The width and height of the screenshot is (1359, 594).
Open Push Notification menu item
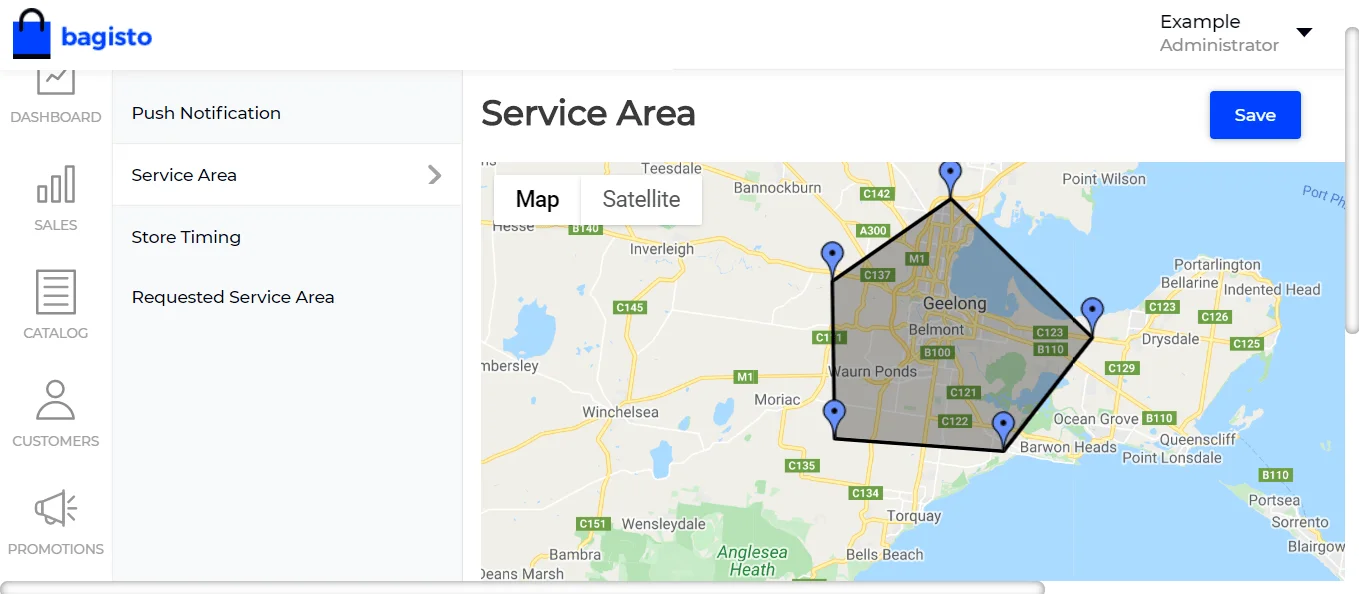(x=206, y=113)
